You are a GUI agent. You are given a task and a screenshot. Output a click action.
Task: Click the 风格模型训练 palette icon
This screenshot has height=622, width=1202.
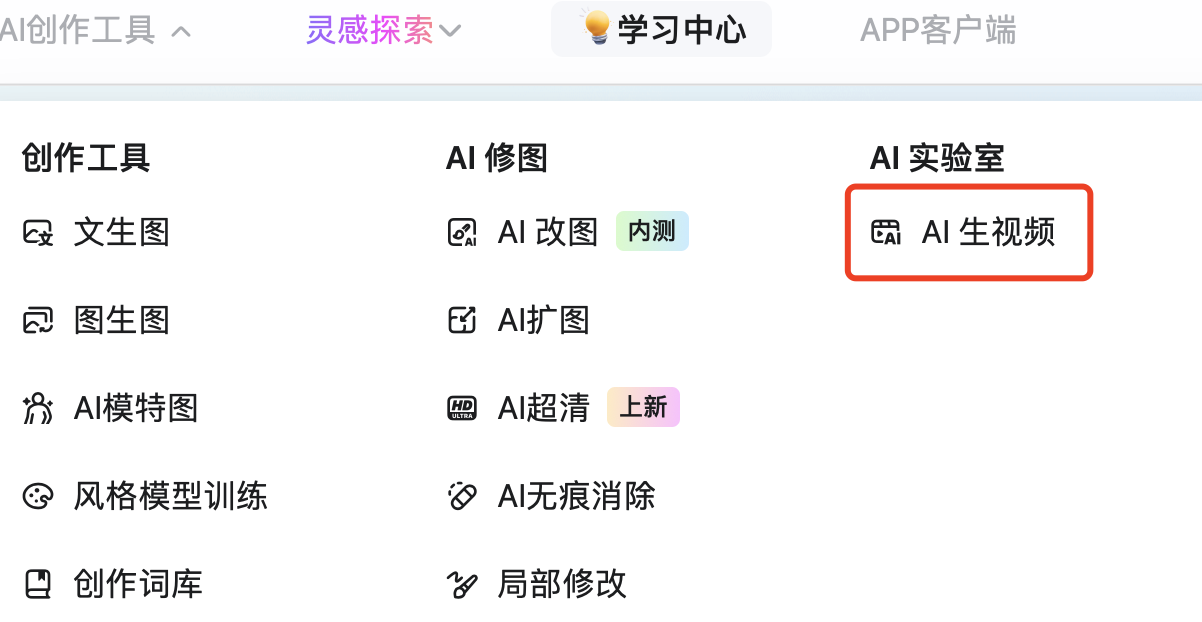click(x=38, y=496)
